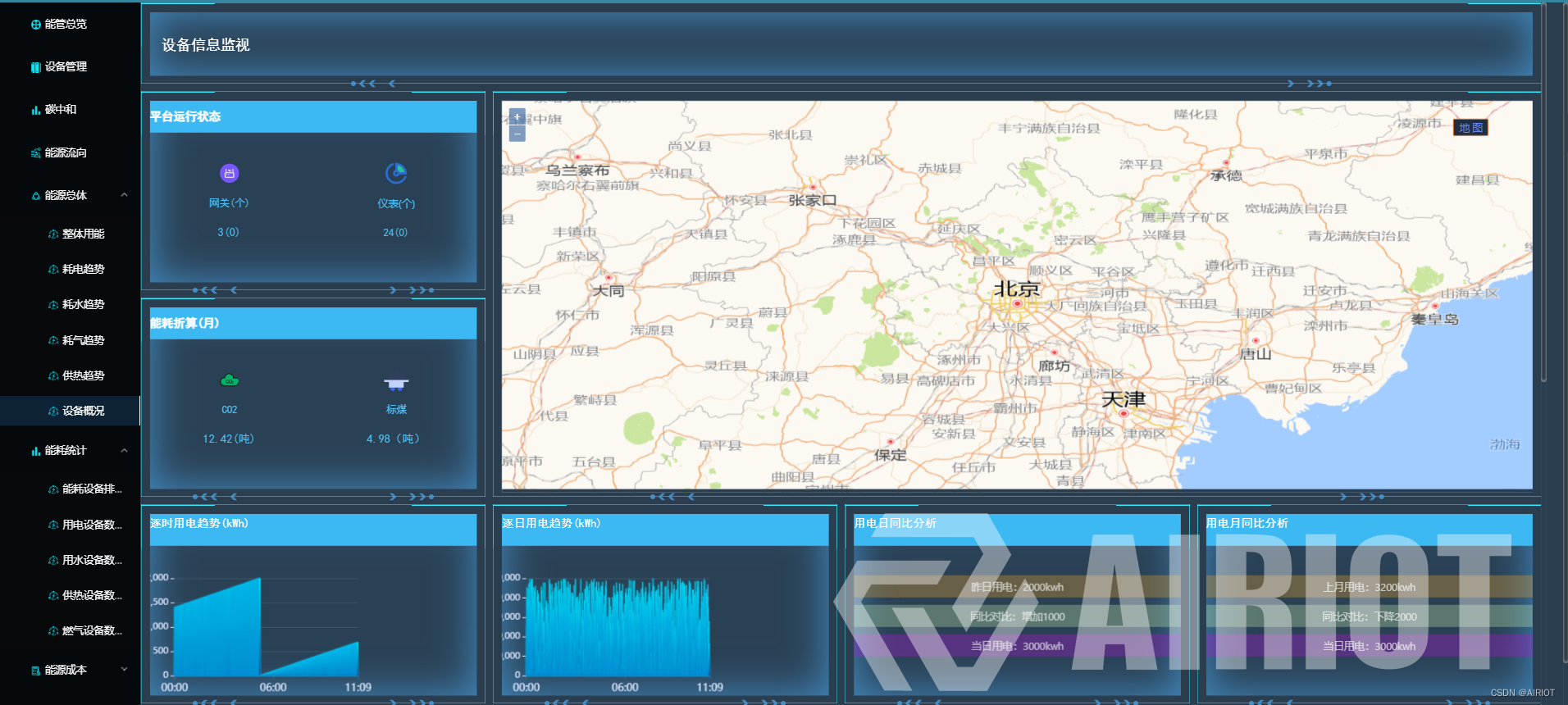The image size is (1568, 705).
Task: Click the 用电日同比分析 panel title
Action: (896, 523)
